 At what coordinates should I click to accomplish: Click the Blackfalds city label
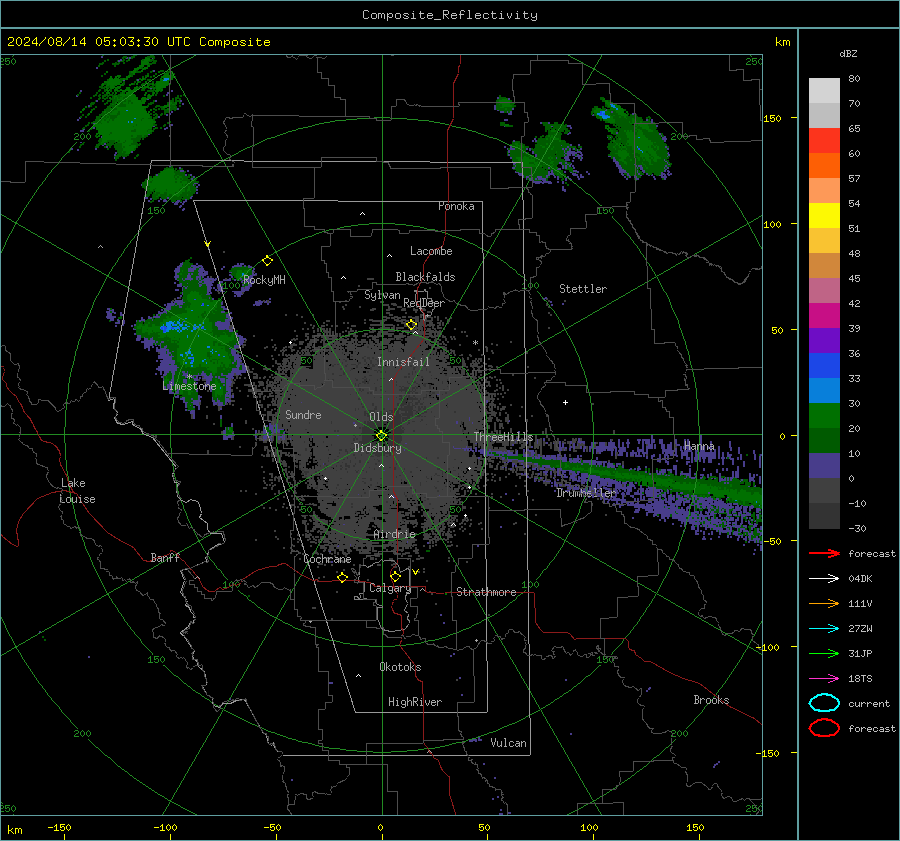tap(425, 277)
